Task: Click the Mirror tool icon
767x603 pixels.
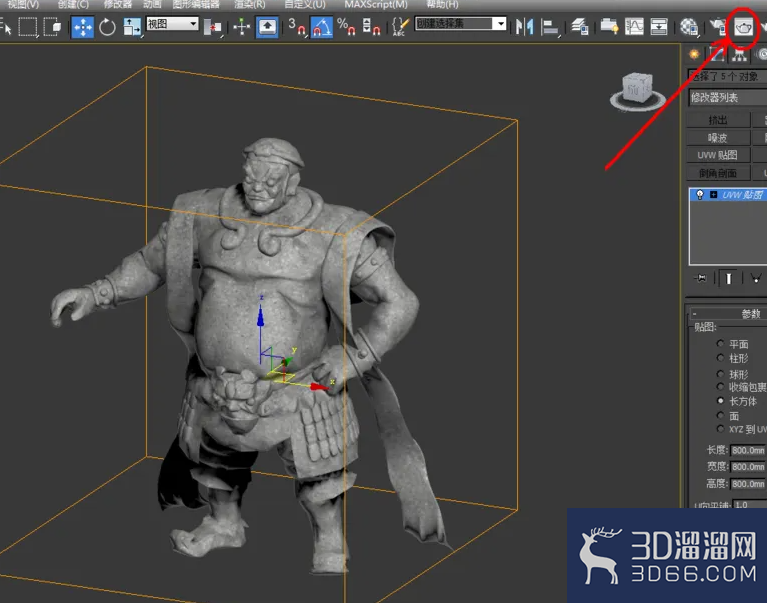Action: click(x=524, y=27)
